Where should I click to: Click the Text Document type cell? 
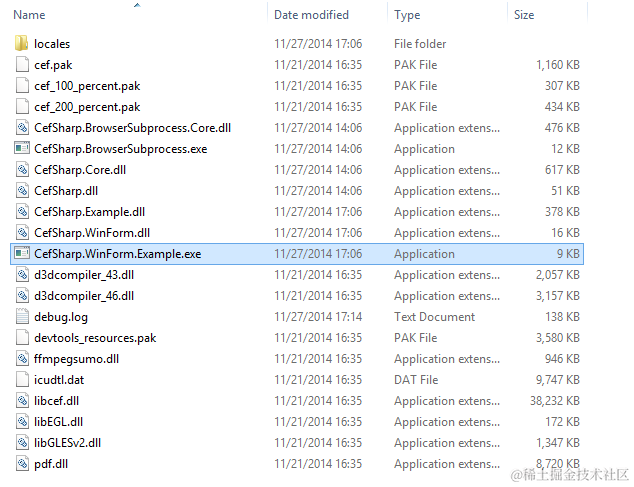pos(434,317)
